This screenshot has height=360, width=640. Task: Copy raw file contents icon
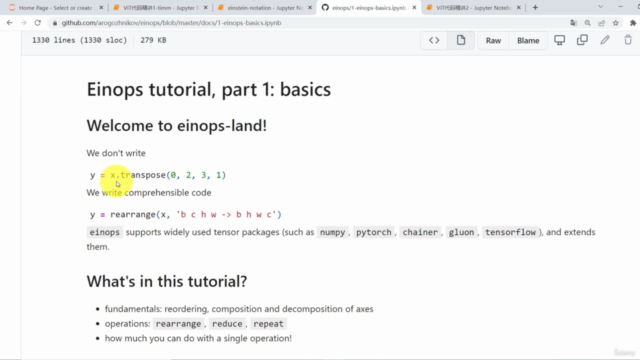tap(582, 40)
